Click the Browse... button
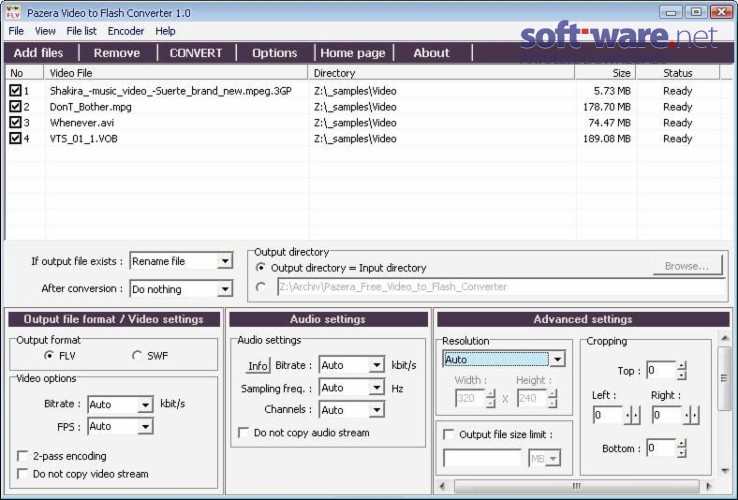738x500 pixels. pyautogui.click(x=687, y=266)
